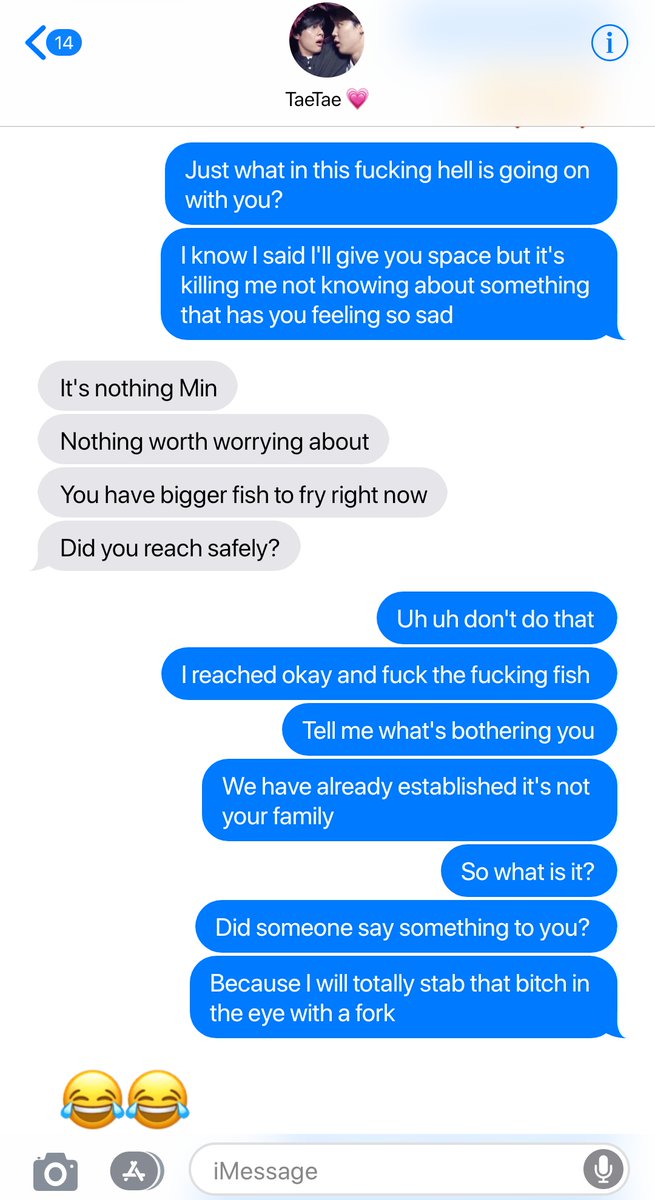The height and width of the screenshot is (1200, 655).
Task: Tap the TaeTae contact name
Action: 327,99
